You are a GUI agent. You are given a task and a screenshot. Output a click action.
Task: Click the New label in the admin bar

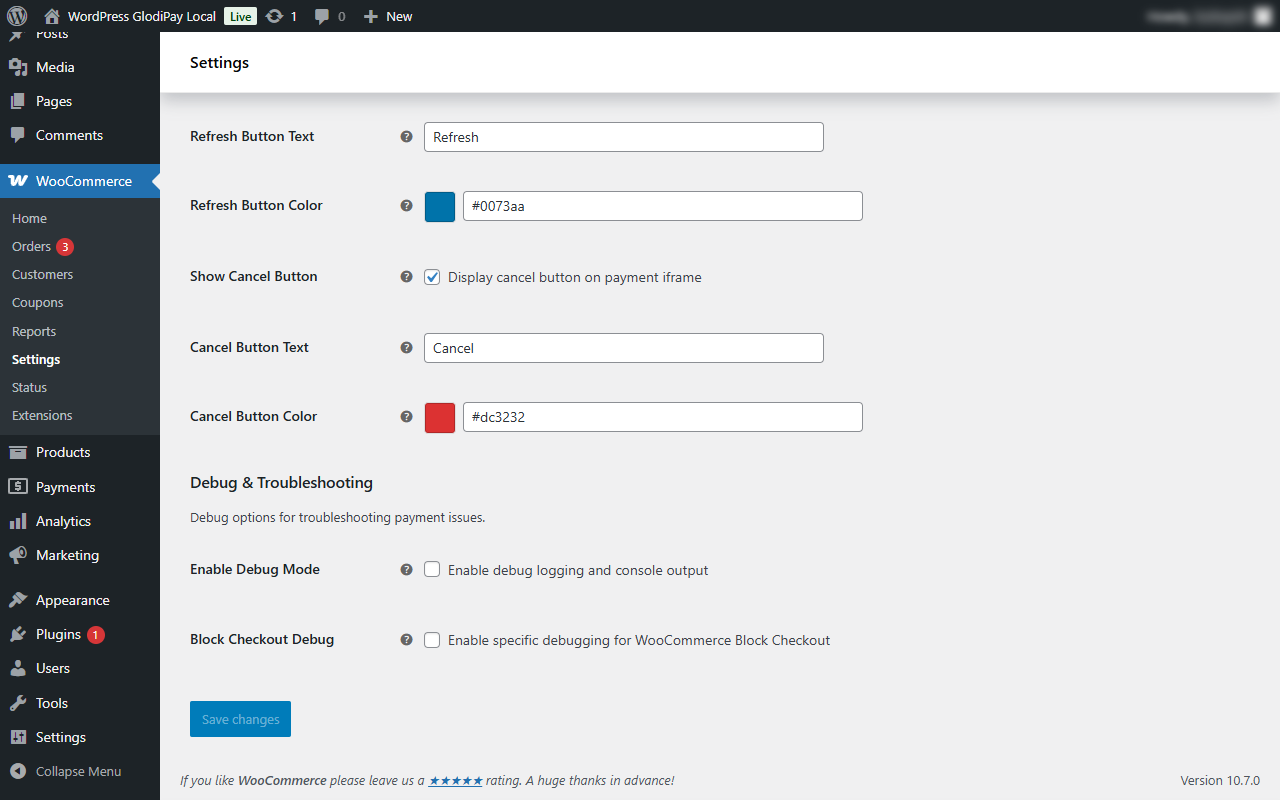pos(399,16)
